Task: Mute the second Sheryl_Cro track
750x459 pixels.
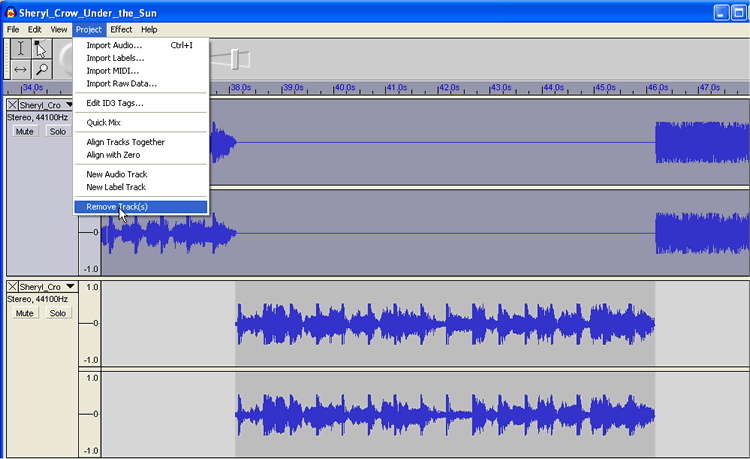Action: pos(24,313)
